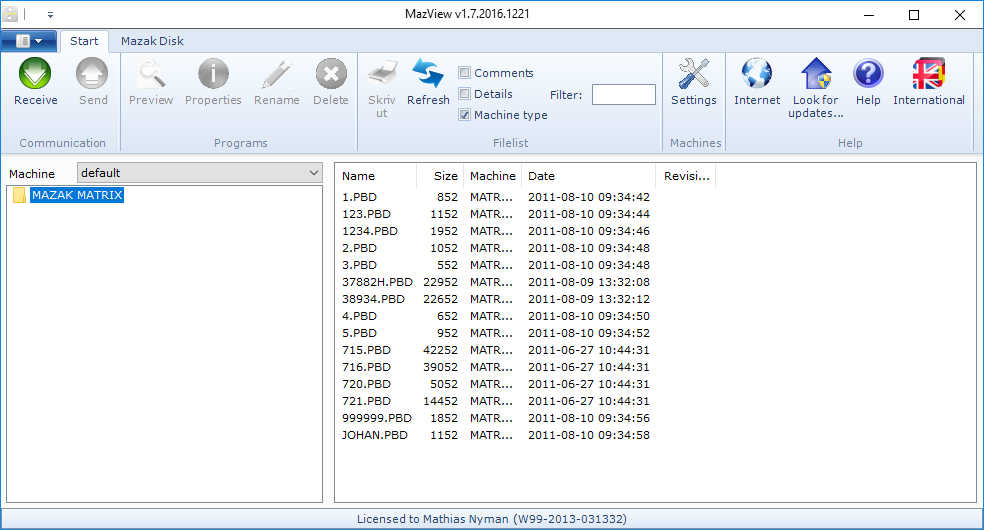Screen dimensions: 984x530
Task: Select MAZAK MATRIX tree item
Action: [77, 195]
